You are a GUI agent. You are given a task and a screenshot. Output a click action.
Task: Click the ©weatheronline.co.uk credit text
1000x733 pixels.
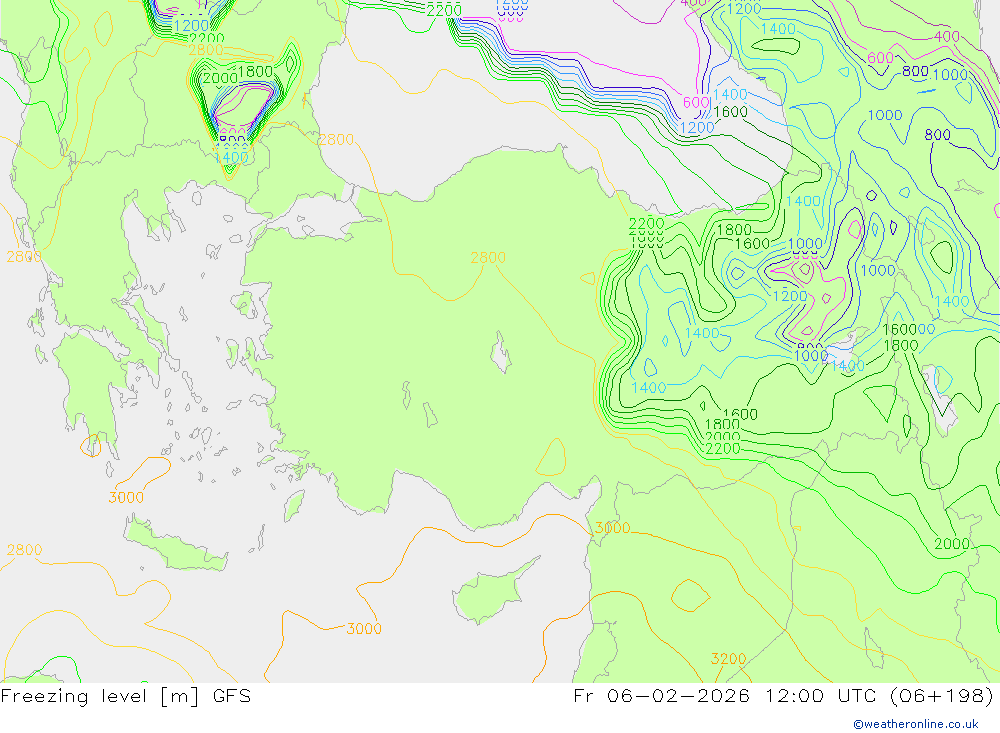(916, 724)
